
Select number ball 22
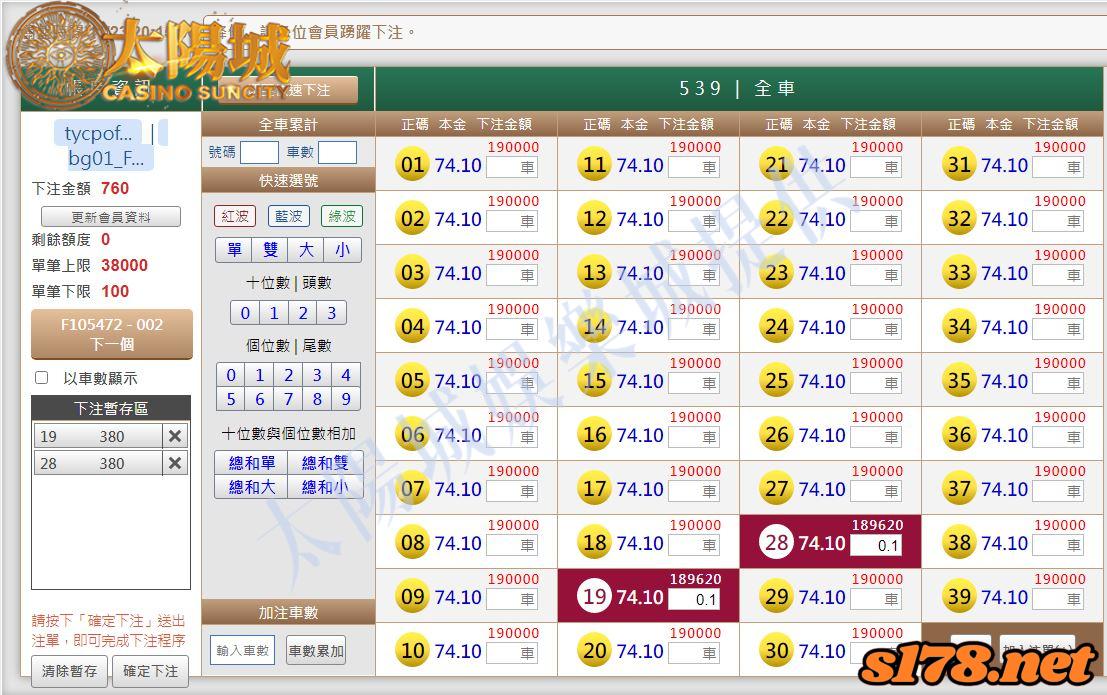tap(777, 219)
